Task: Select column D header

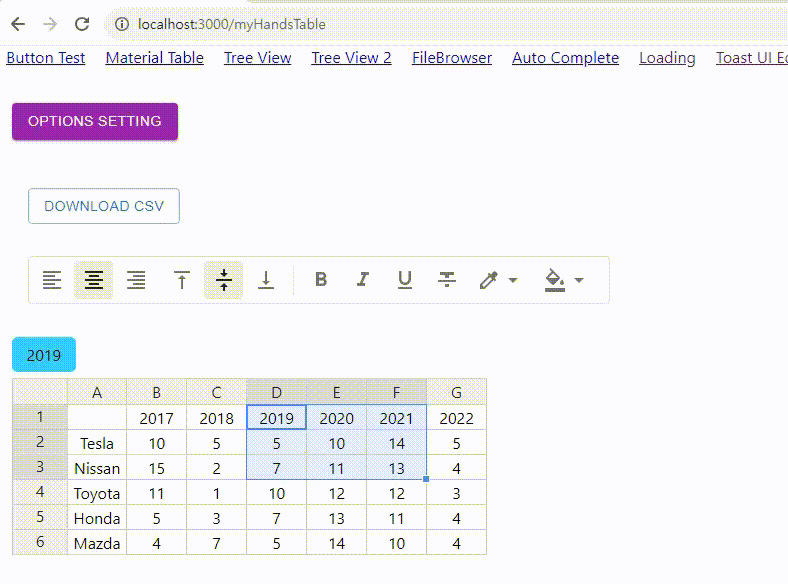Action: tap(276, 392)
